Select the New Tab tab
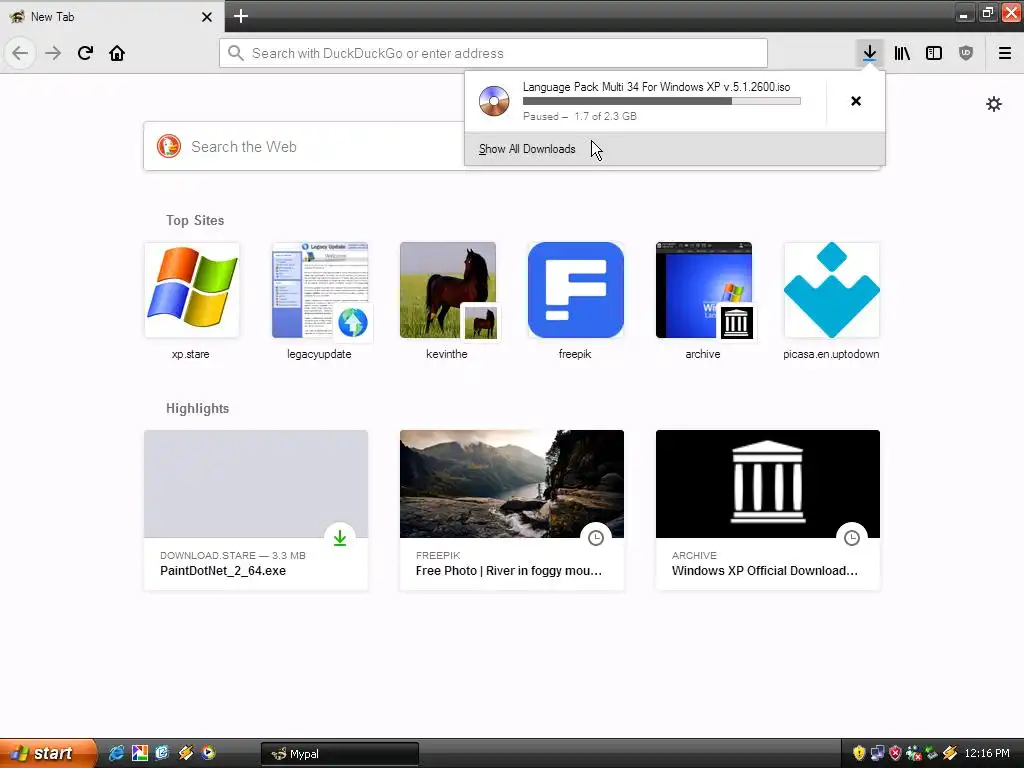Viewport: 1024px width, 768px height. click(111, 16)
